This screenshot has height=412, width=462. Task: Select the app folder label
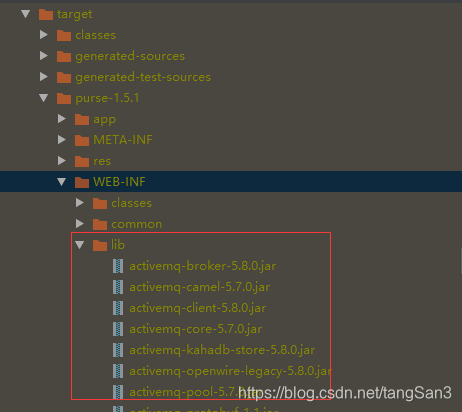point(105,120)
